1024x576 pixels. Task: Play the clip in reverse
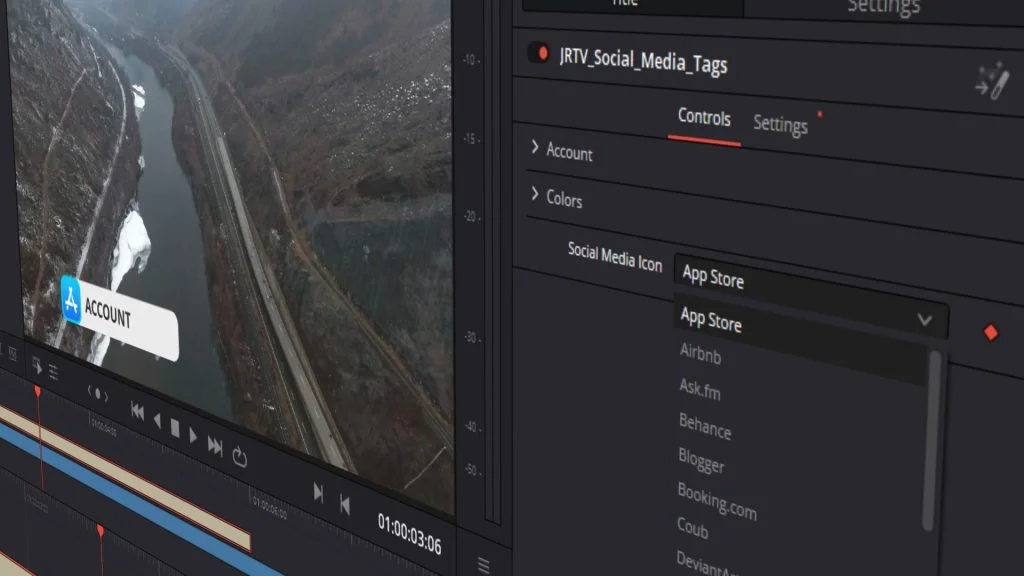click(x=157, y=421)
